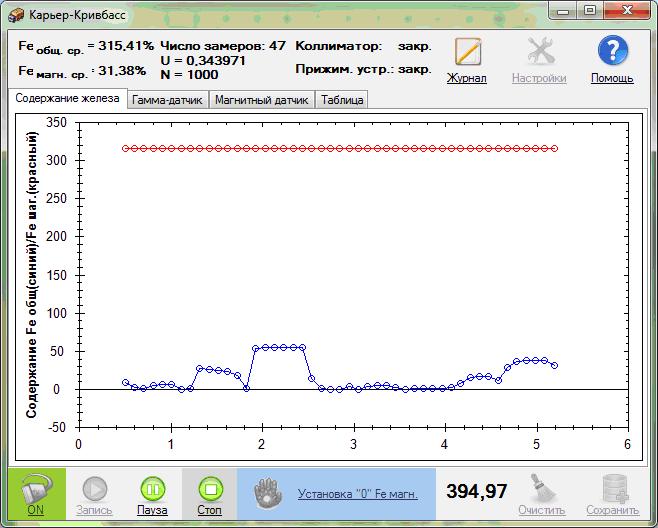The height and width of the screenshot is (528, 658).
Task: Click the 6 label on the X axis
Action: [x=627, y=444]
